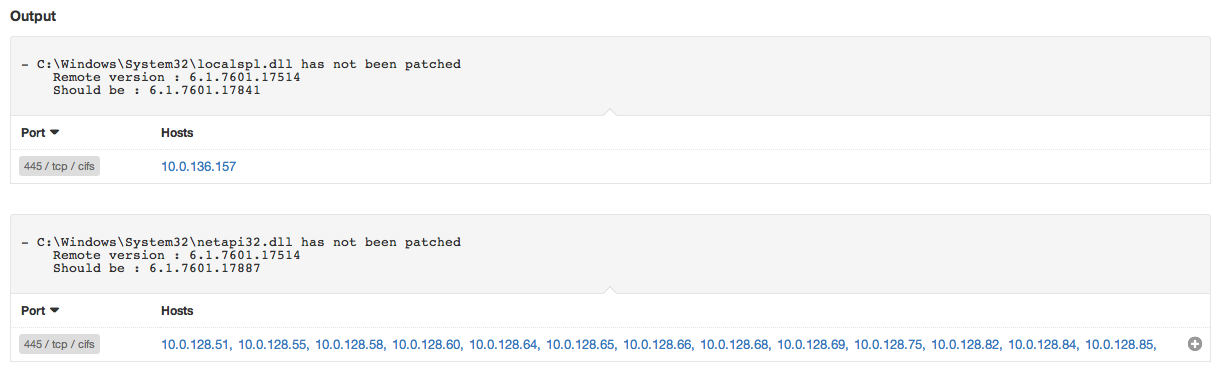This screenshot has width=1226, height=384.
Task: Select host link 10.0.128.58
Action: (351, 344)
